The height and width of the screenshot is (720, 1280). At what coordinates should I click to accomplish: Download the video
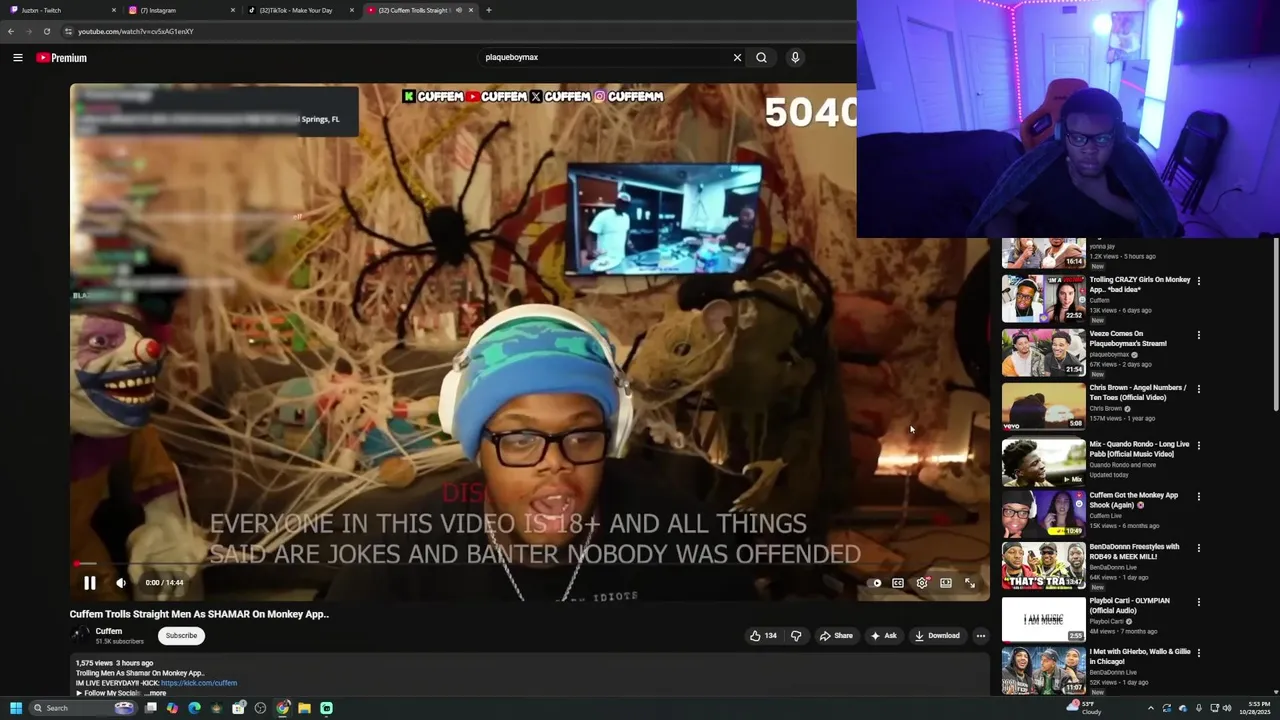pos(937,636)
